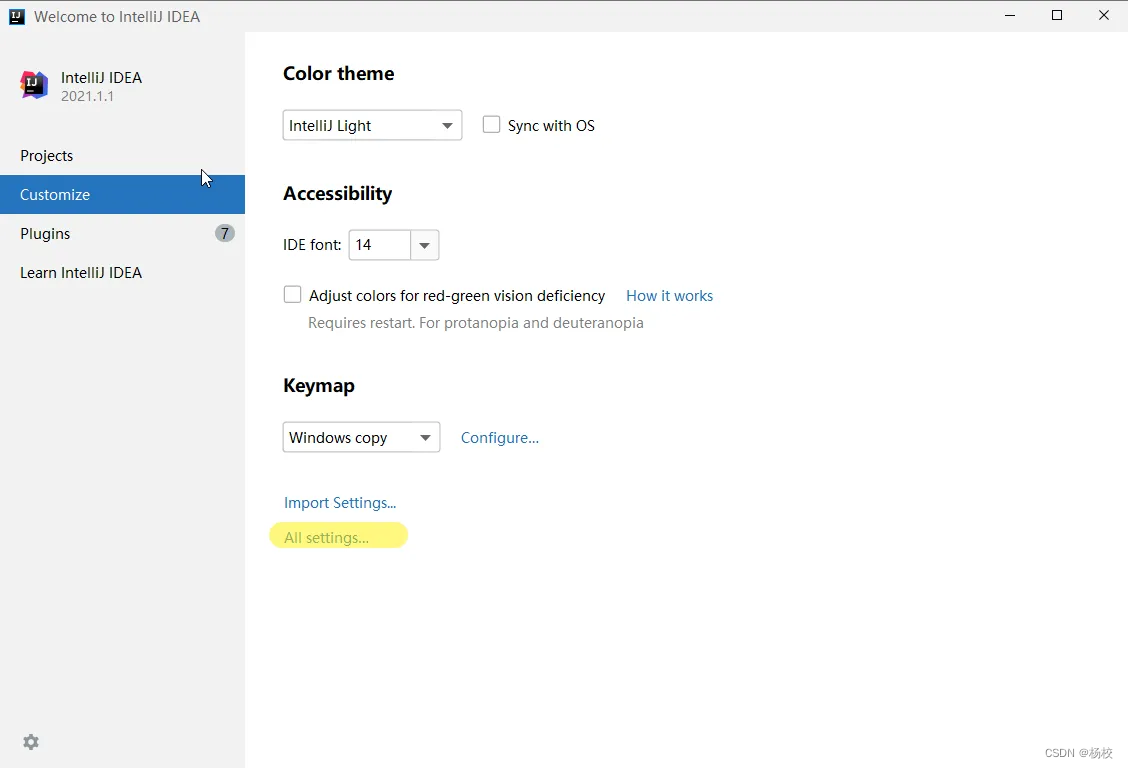Image resolution: width=1128 pixels, height=768 pixels.
Task: Enable Sync with OS checkbox
Action: 491,125
